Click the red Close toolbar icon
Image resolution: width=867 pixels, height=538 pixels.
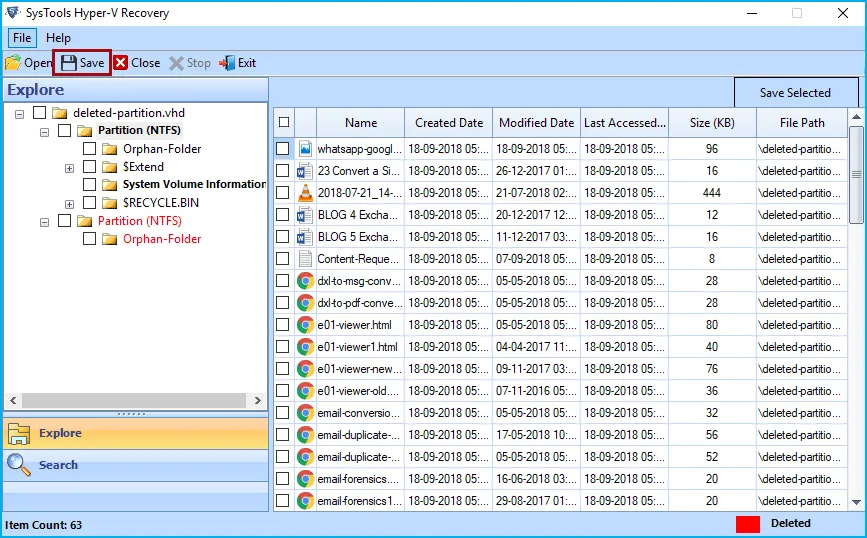click(x=121, y=63)
